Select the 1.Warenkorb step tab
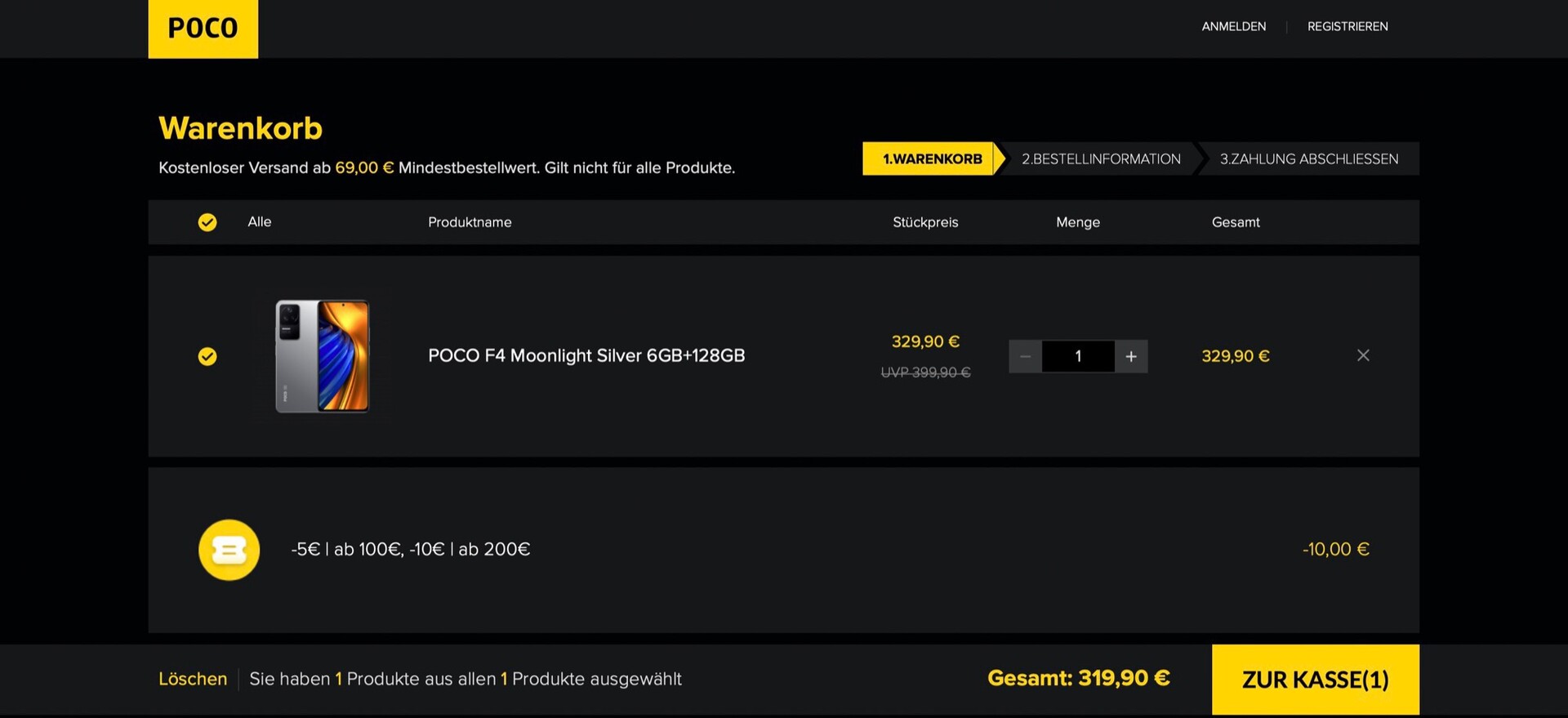 (x=932, y=159)
